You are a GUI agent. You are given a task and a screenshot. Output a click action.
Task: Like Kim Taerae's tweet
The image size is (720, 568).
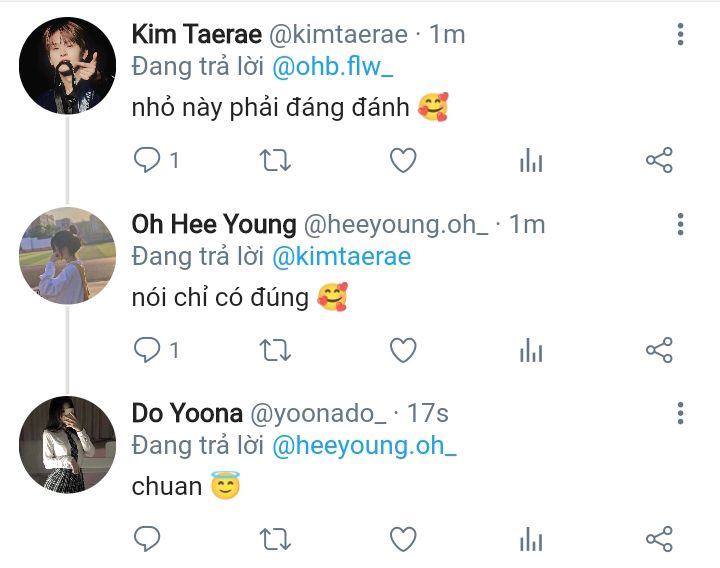pos(403,160)
